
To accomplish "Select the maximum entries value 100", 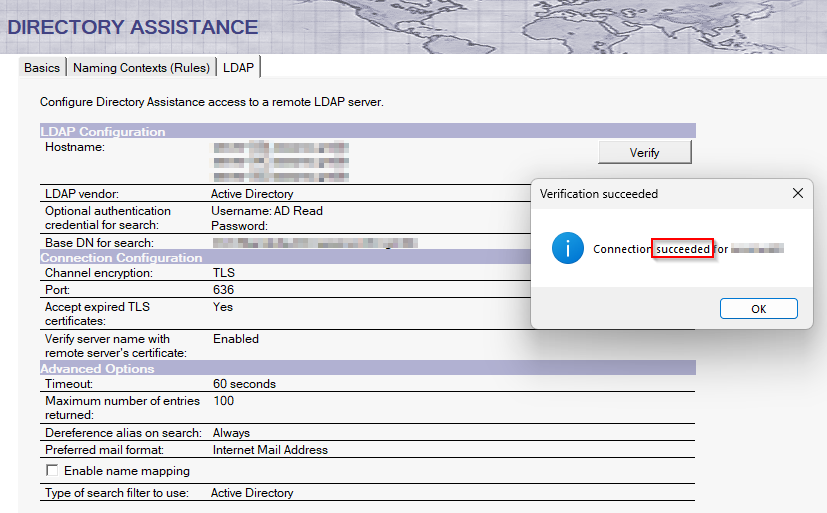I will (x=223, y=401).
